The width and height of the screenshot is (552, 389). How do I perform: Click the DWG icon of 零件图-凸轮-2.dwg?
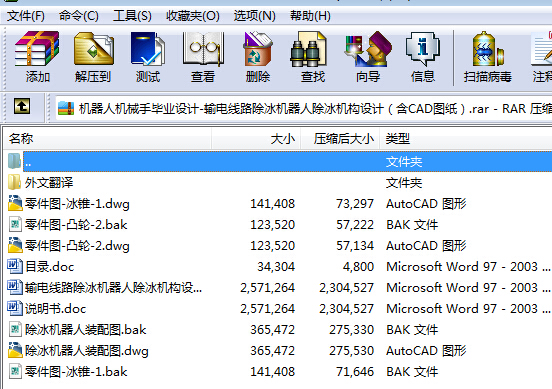15,245
